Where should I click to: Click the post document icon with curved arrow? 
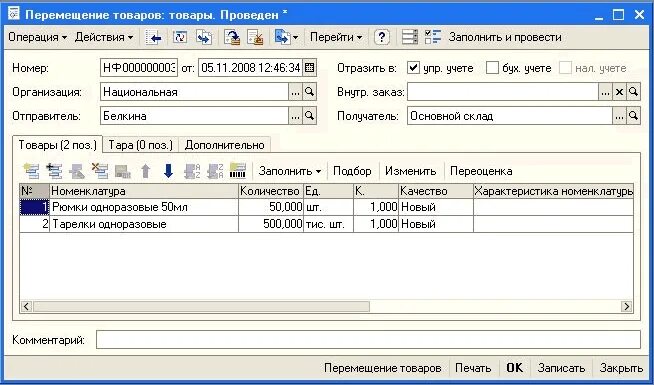[x=232, y=38]
